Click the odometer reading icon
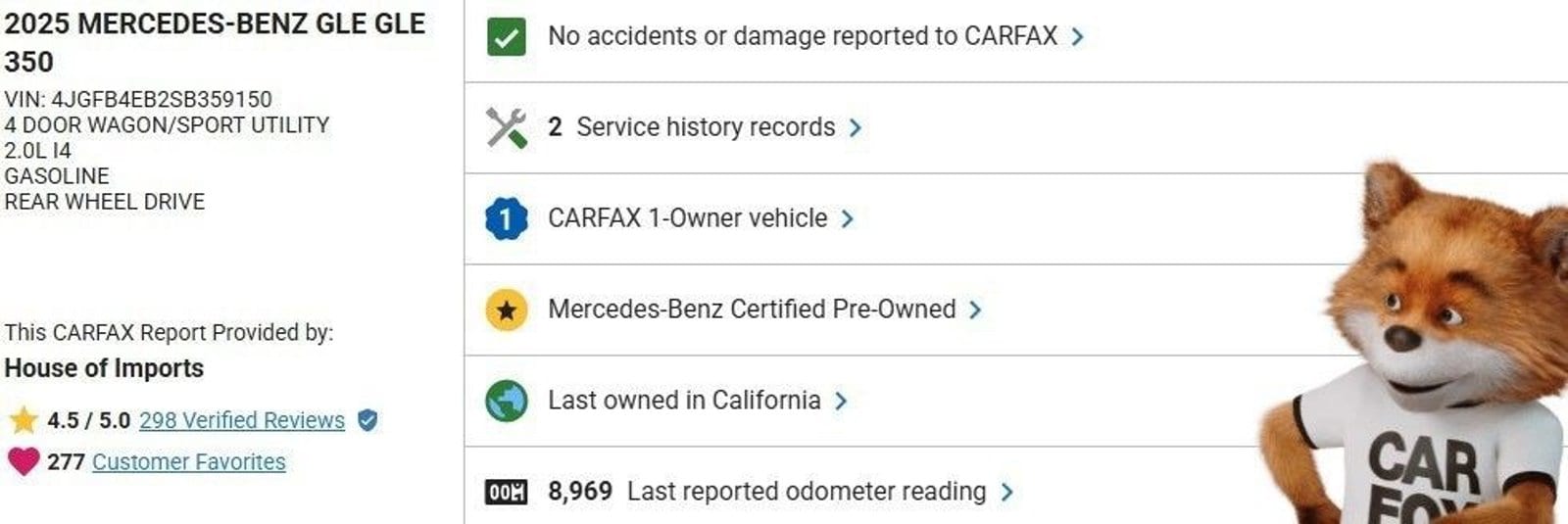 coord(506,492)
